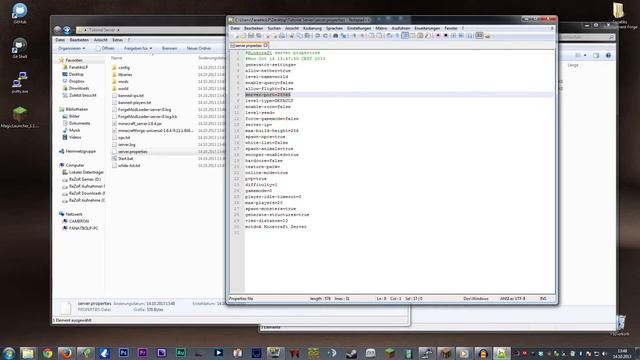This screenshot has width=640, height=360.
Task: Click the motd=A Minecraft Server line
Action: tap(276, 227)
